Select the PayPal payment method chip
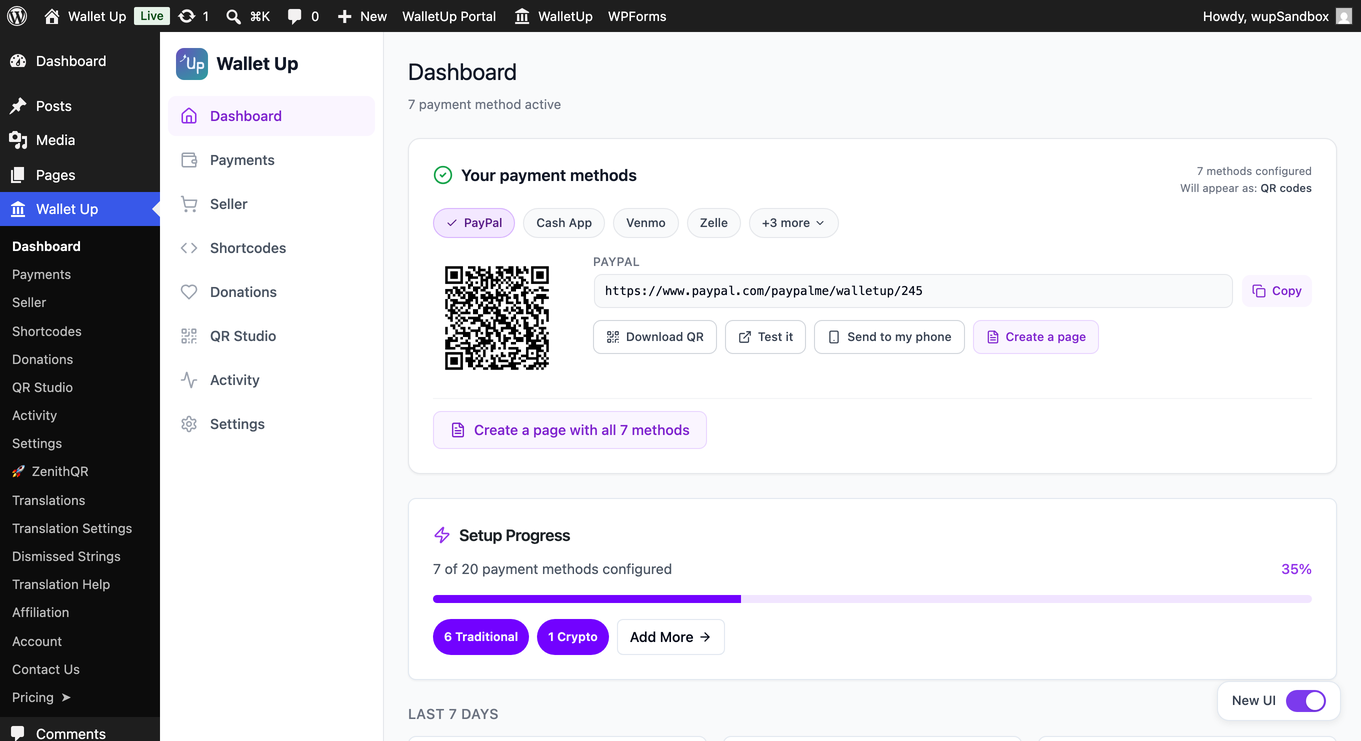Screen dimensions: 1361x741 pyautogui.click(x=474, y=223)
